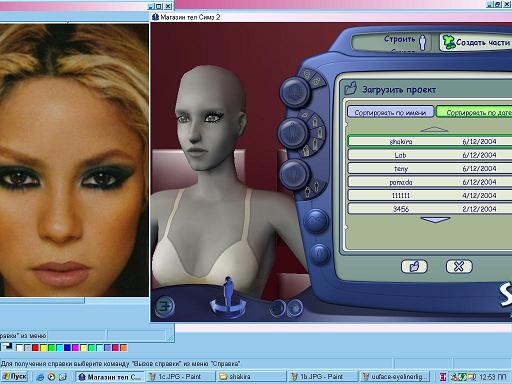
Task: Sort projects by name
Action: click(x=390, y=112)
